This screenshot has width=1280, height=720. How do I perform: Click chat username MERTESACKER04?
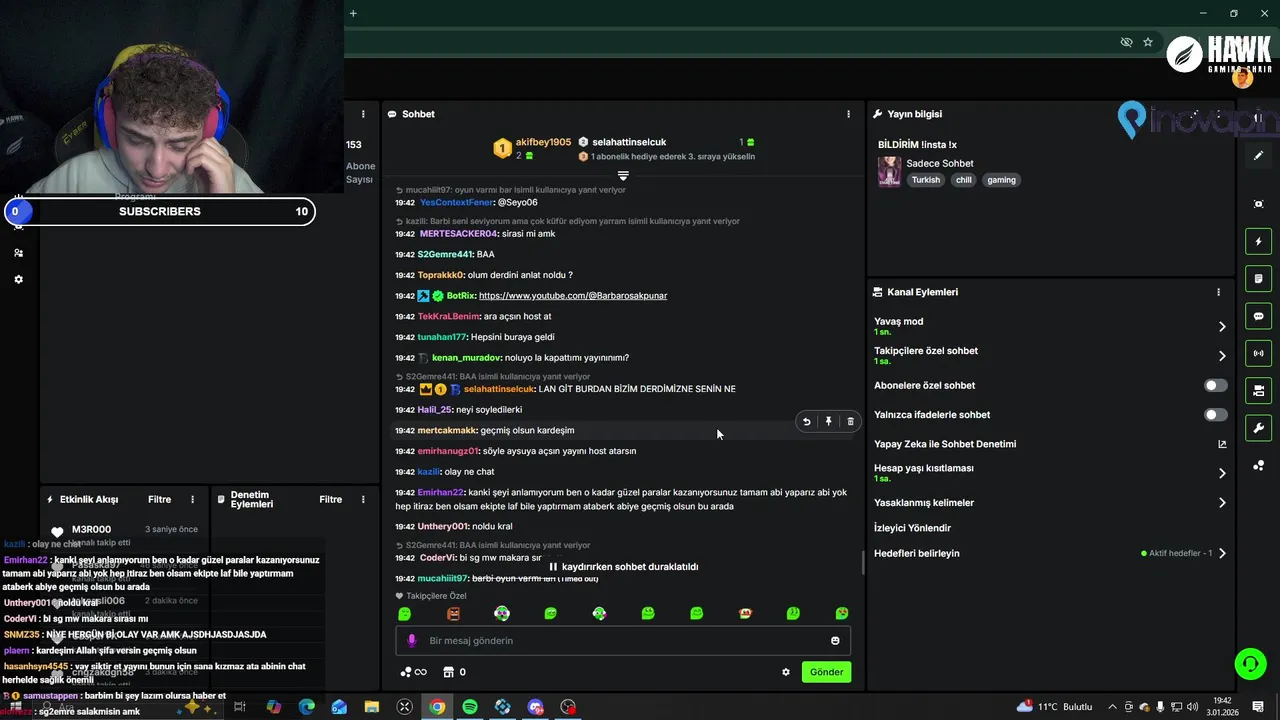pos(458,234)
